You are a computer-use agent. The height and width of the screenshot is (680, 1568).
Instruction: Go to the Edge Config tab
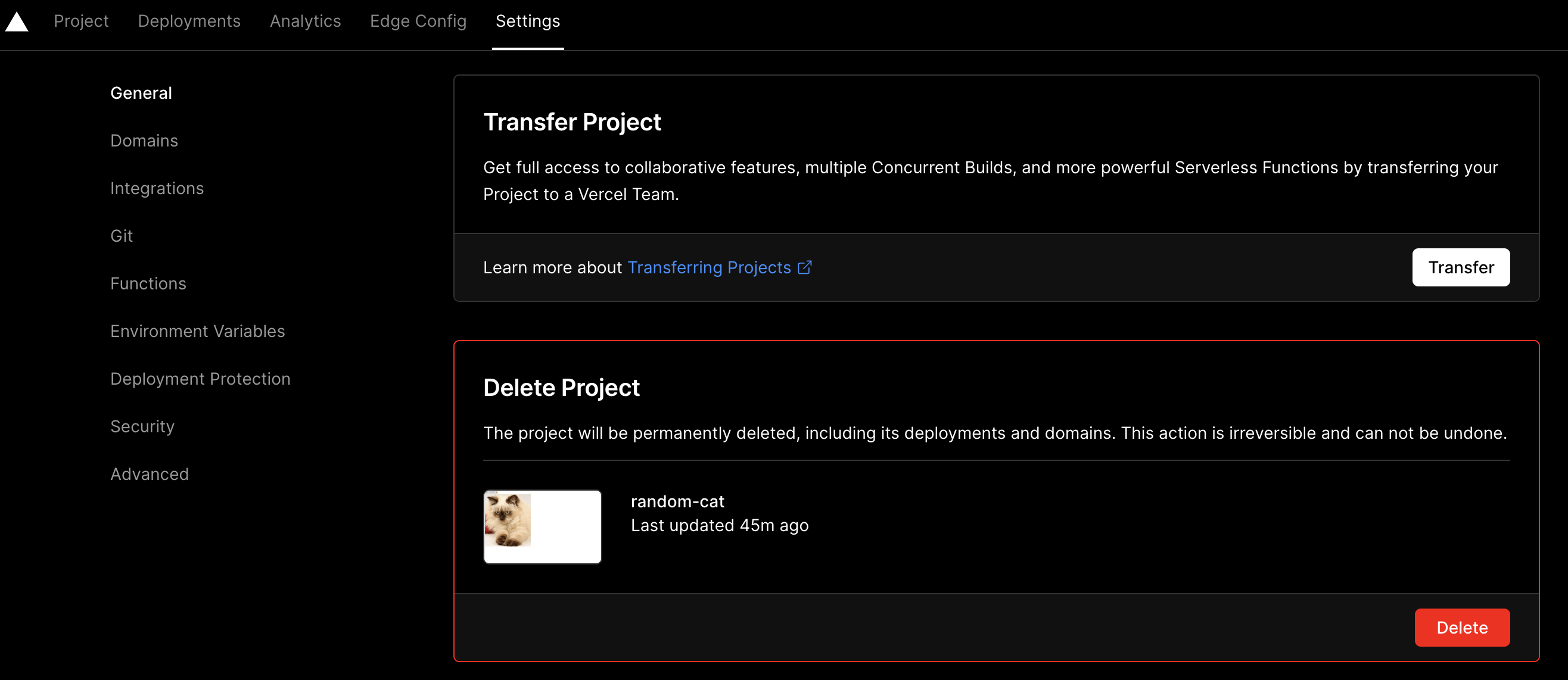(418, 21)
